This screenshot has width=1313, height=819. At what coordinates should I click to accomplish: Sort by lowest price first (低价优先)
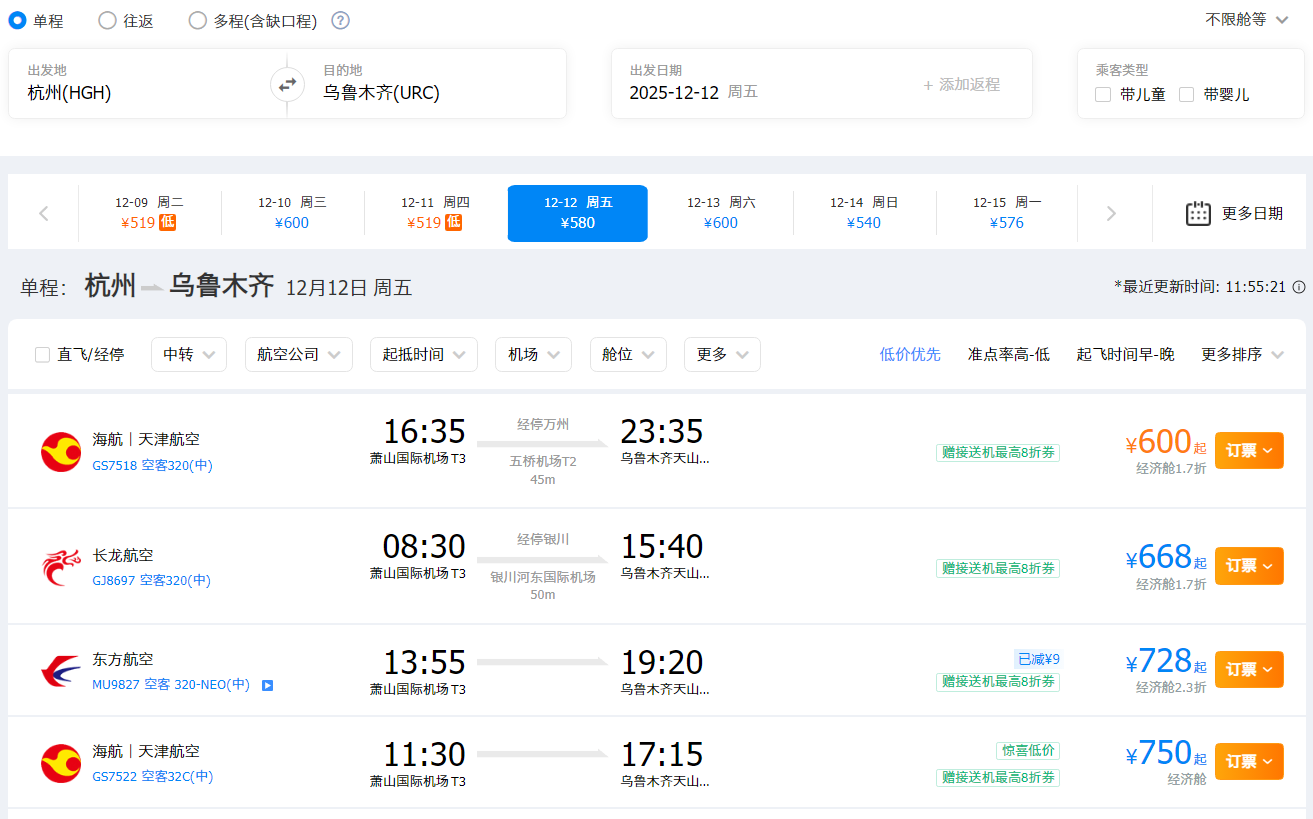910,355
